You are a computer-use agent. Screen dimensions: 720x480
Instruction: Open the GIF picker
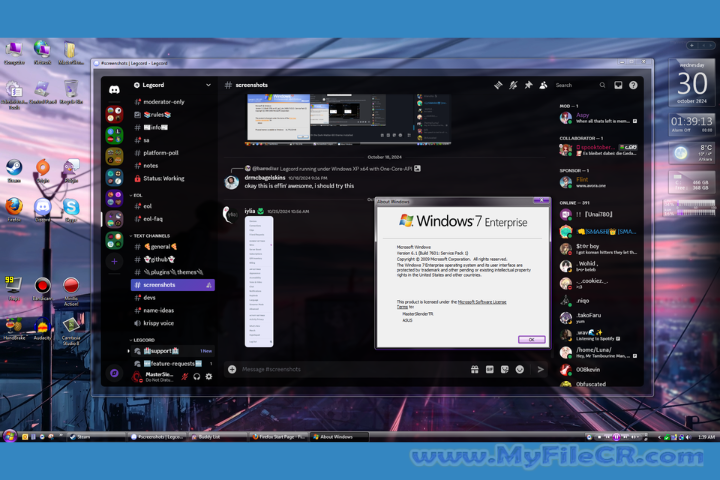489,369
